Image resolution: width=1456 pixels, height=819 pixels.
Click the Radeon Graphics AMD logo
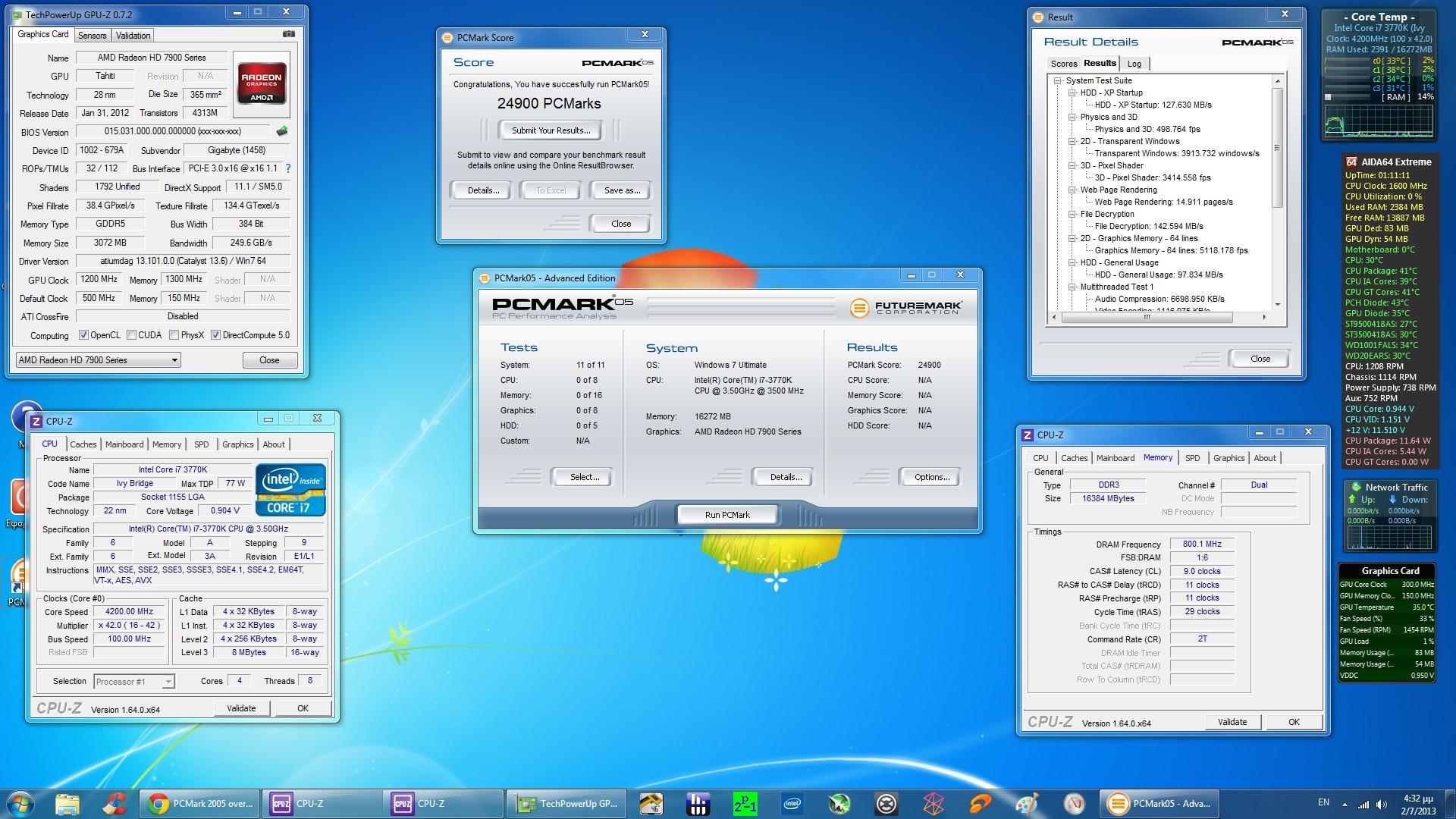(x=262, y=83)
